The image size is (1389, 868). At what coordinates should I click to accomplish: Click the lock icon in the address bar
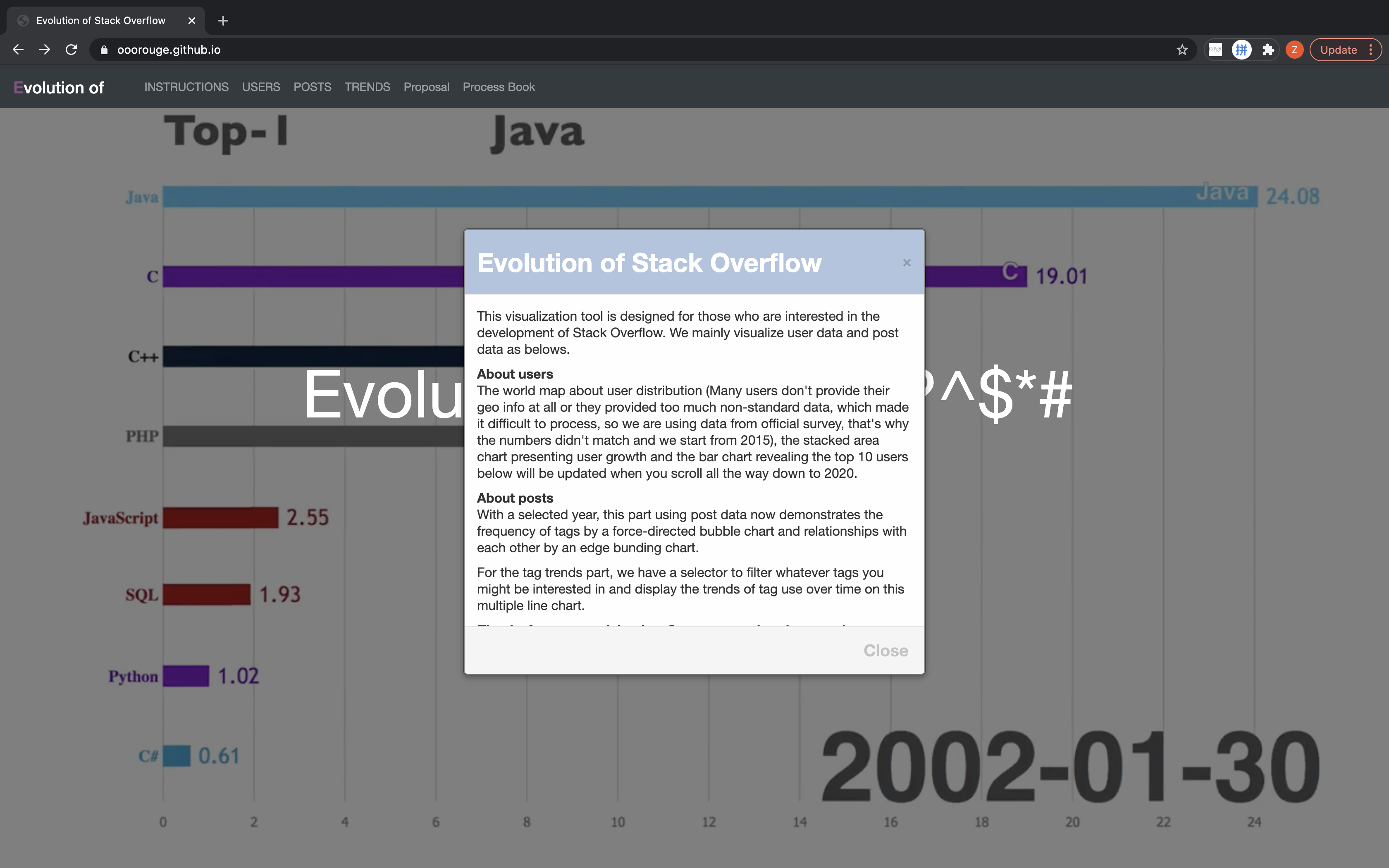pos(104,50)
